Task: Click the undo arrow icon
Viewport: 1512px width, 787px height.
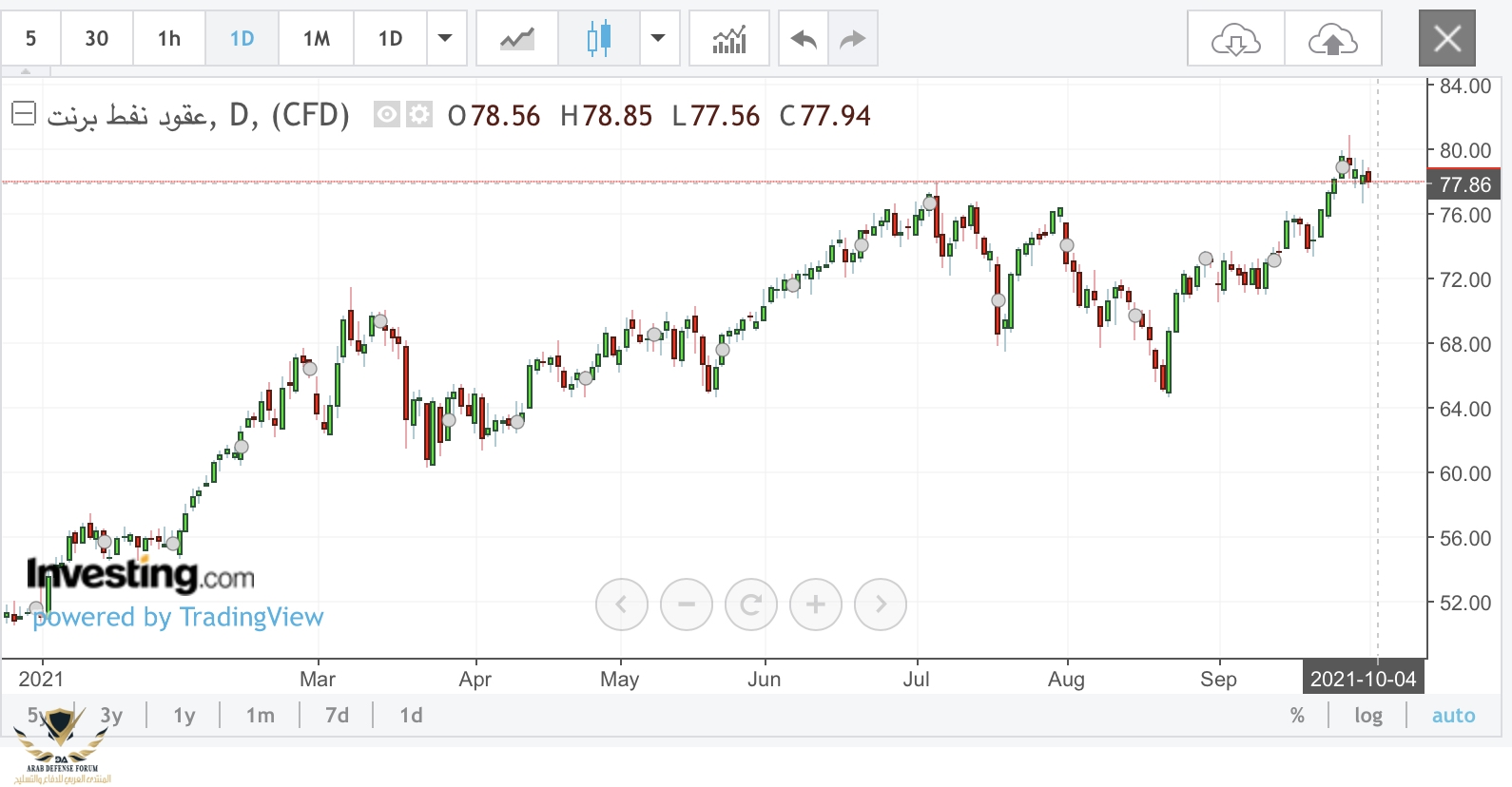Action: 804,39
